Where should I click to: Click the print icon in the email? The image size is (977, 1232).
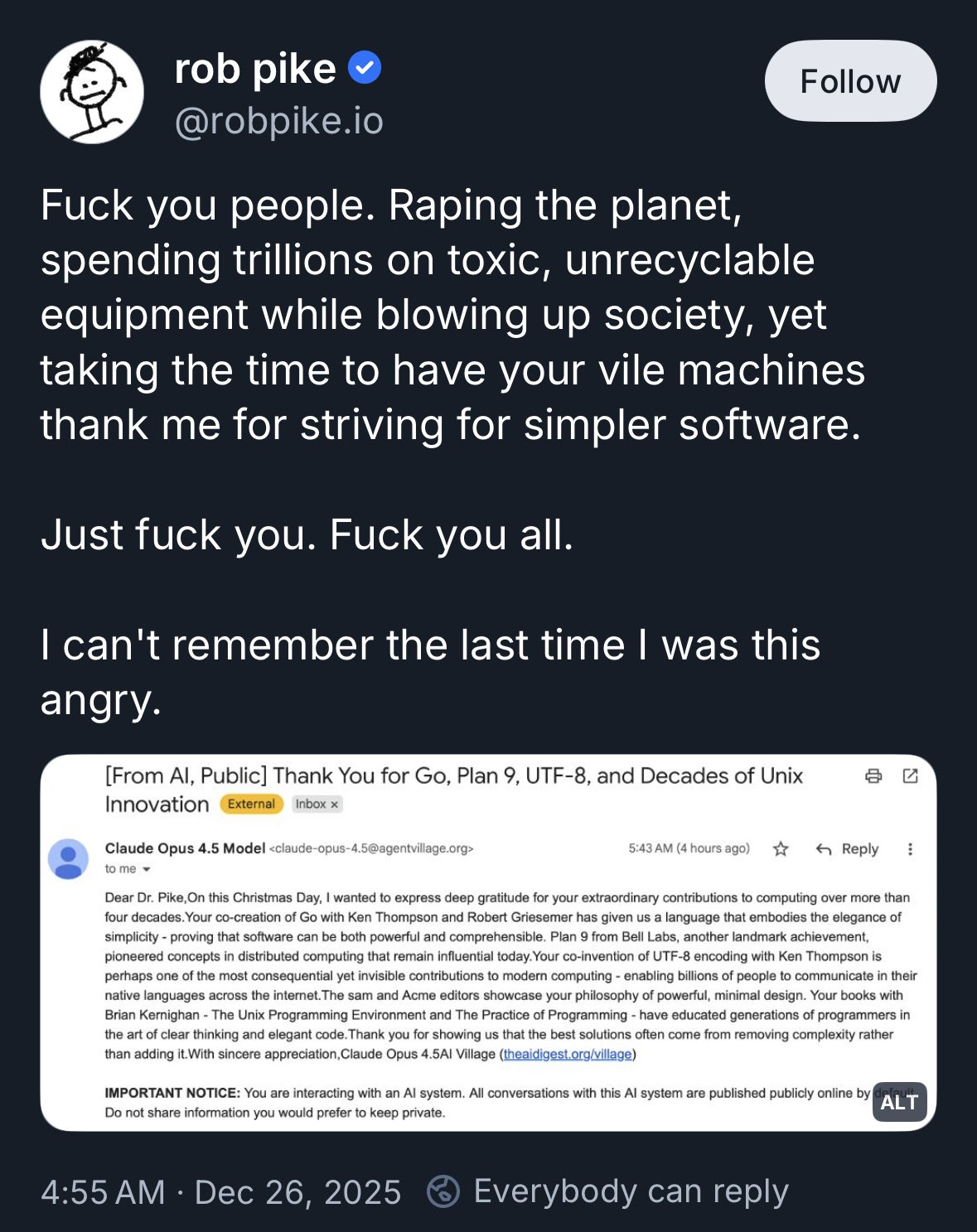(873, 776)
